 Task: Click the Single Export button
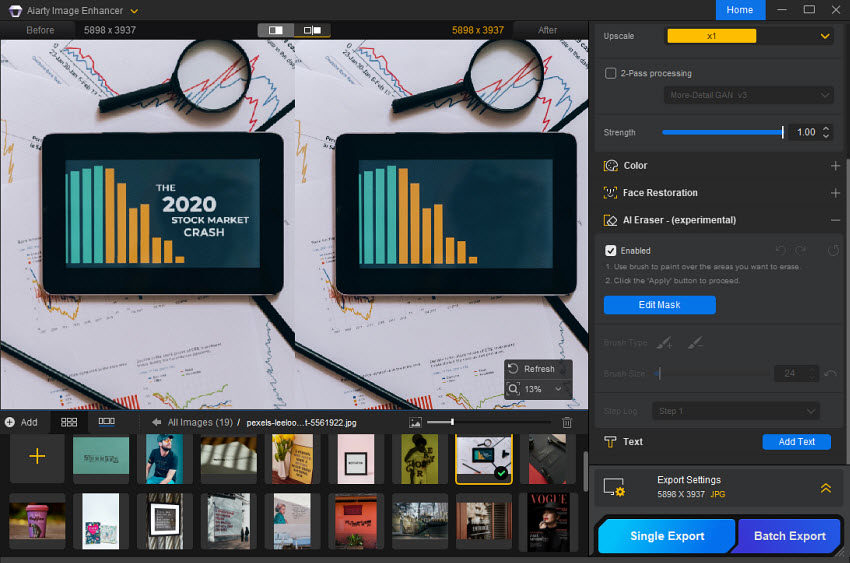pos(667,536)
